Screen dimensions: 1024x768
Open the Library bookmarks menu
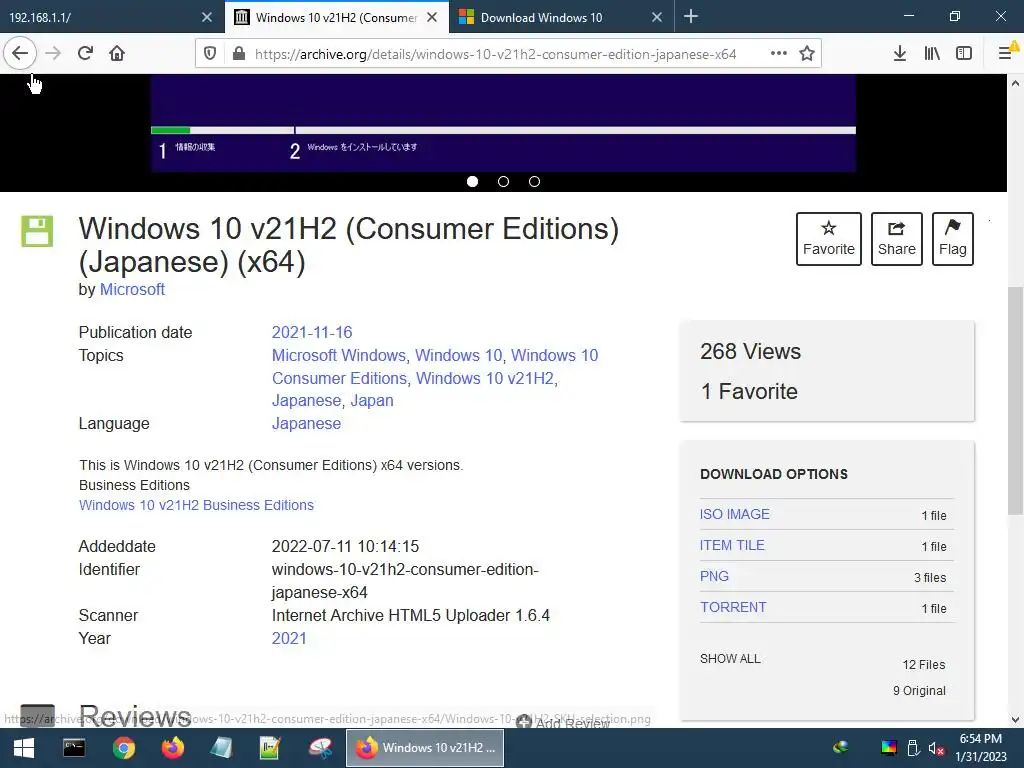(x=932, y=54)
